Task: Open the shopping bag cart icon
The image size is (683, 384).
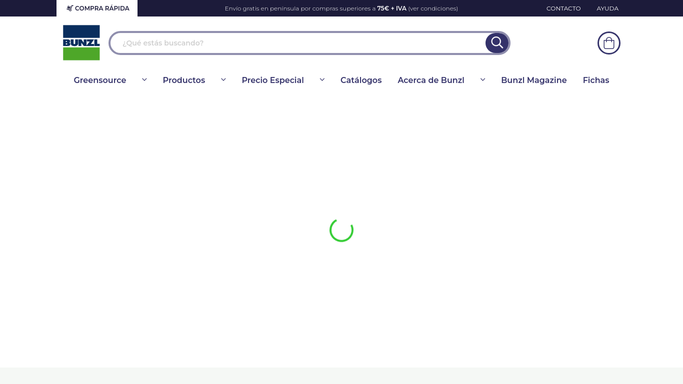Action: pyautogui.click(x=609, y=43)
